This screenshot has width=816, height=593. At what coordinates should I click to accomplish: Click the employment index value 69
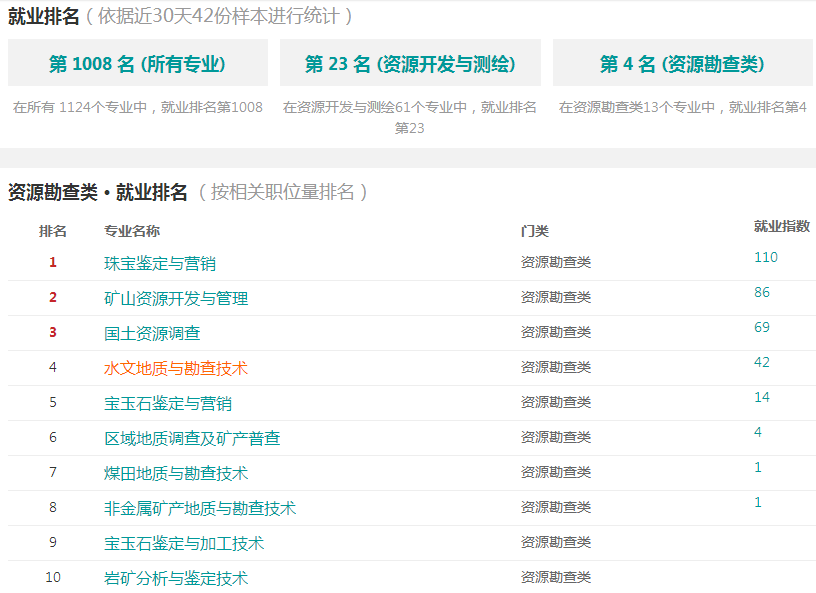click(x=762, y=327)
